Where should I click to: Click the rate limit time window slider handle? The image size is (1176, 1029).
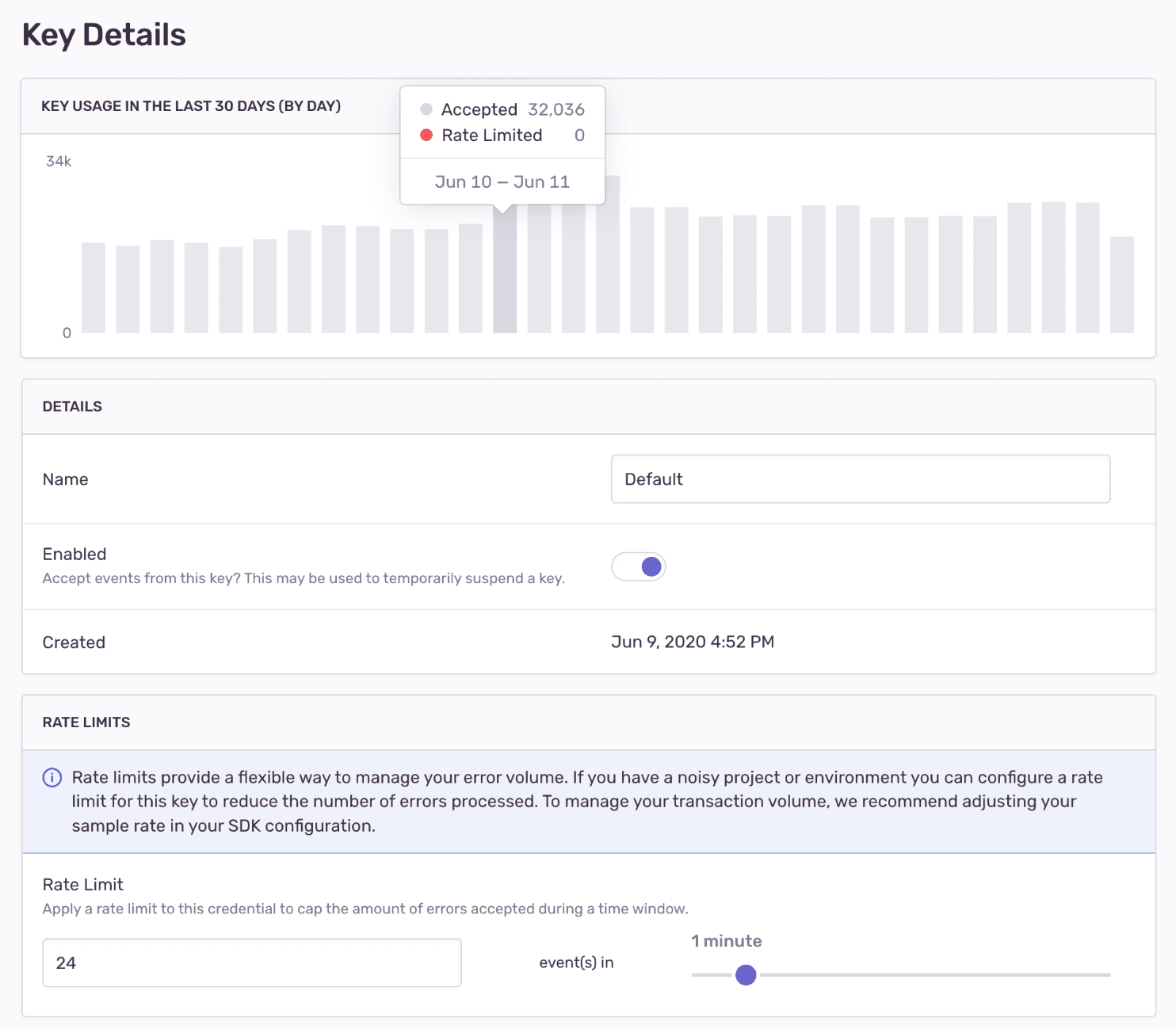[x=746, y=975]
